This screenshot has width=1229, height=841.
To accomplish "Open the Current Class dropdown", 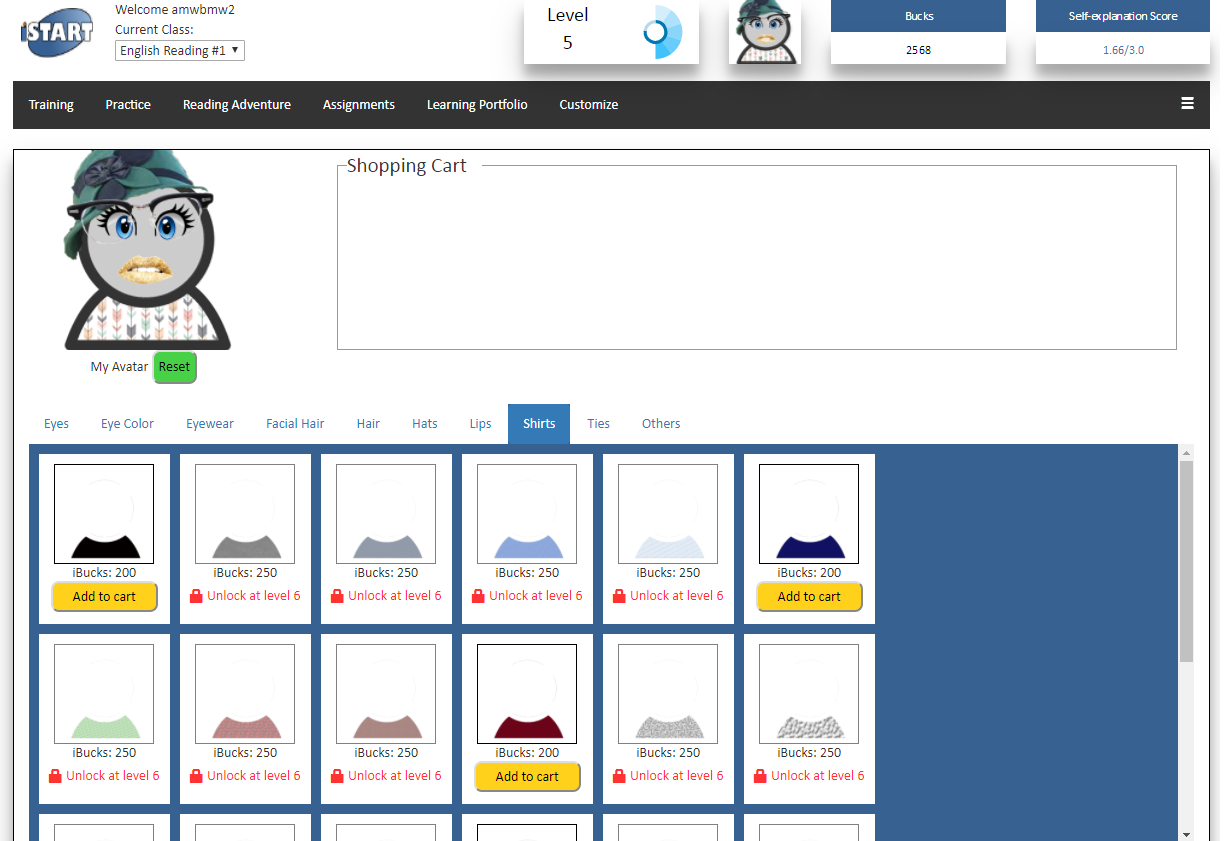I will (x=180, y=50).
